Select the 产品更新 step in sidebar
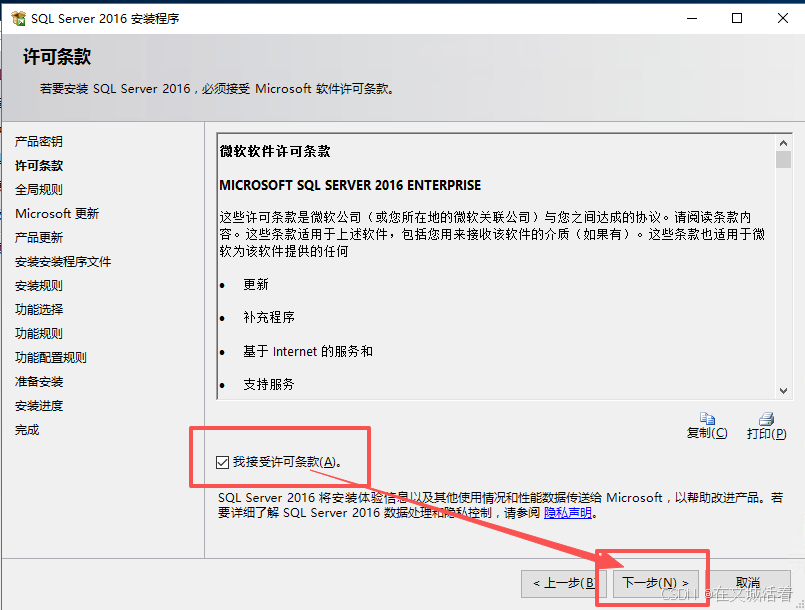The height and width of the screenshot is (610, 805). pos(39,238)
